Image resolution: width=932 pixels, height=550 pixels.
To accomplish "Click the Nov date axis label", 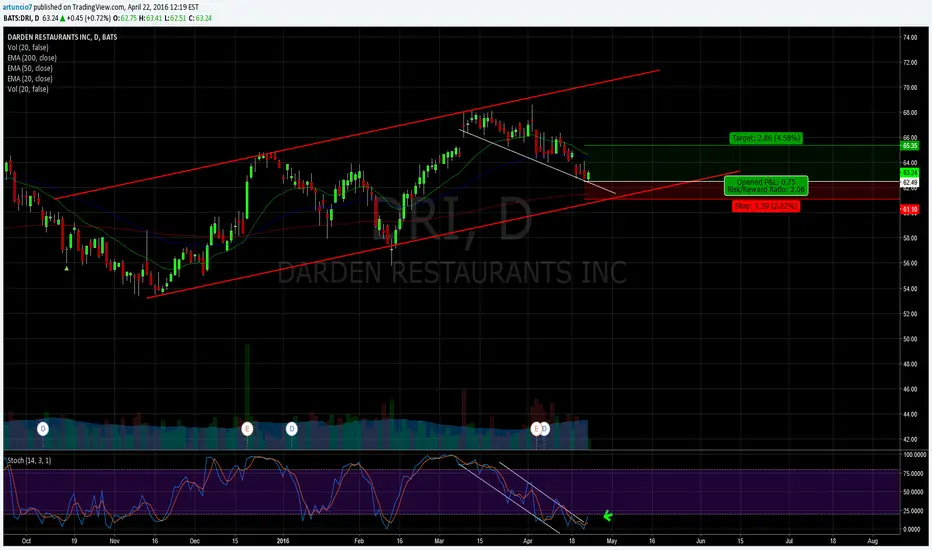I will point(115,541).
